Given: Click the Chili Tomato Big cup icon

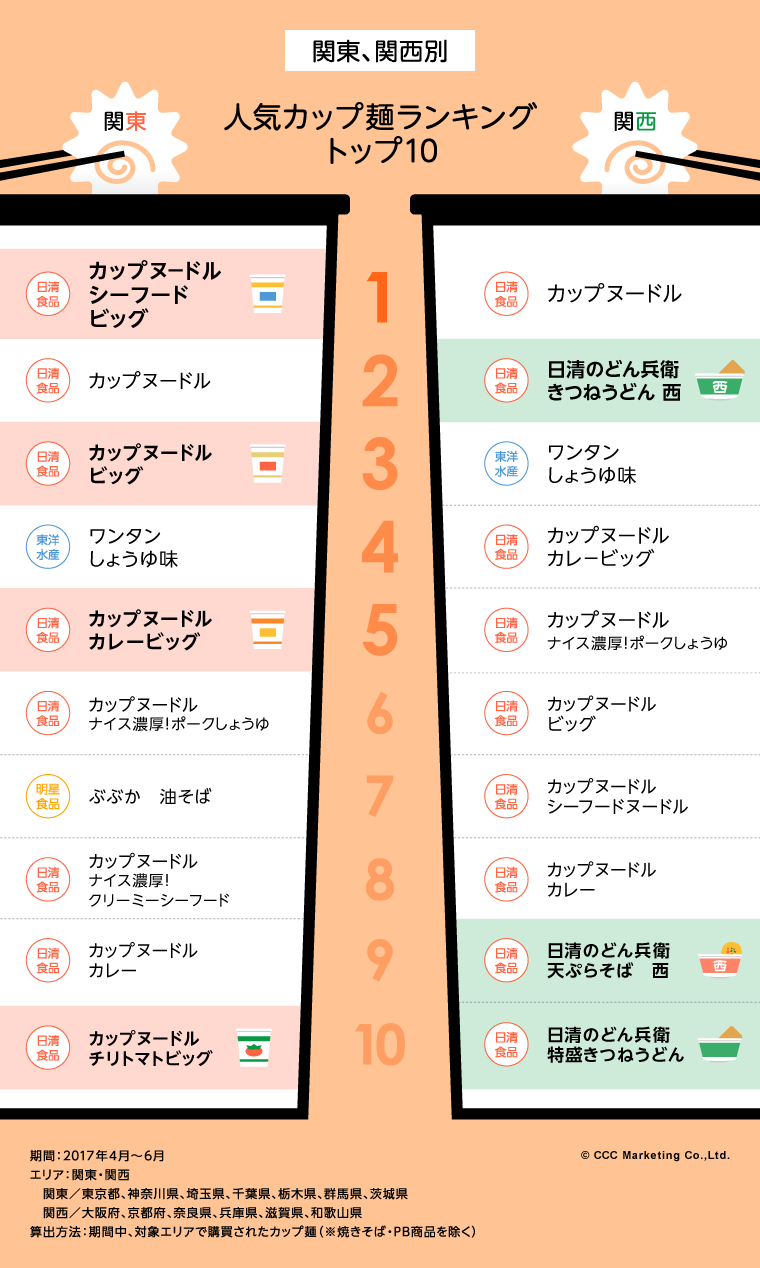Looking at the screenshot, I should pos(254,1047).
